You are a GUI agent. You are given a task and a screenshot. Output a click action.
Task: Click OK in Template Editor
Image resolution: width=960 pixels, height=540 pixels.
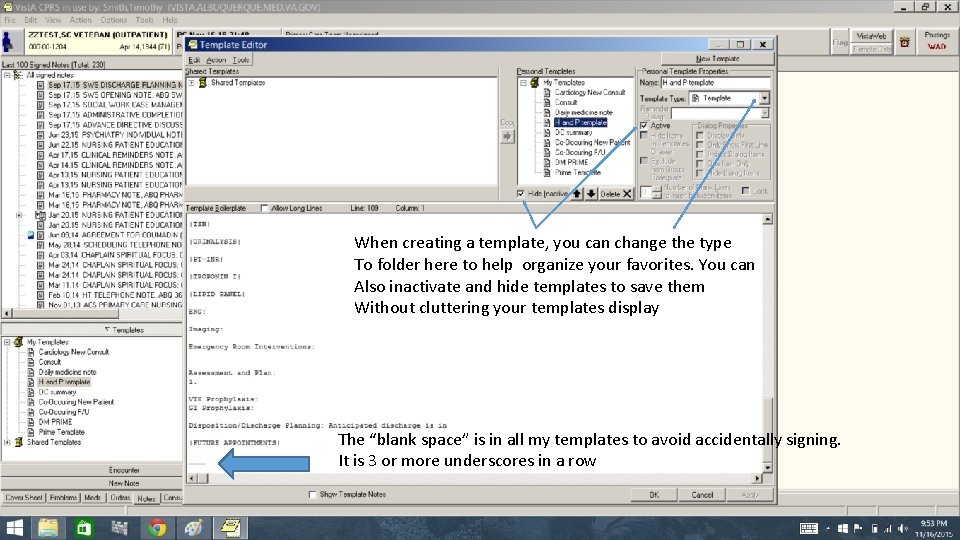[654, 495]
